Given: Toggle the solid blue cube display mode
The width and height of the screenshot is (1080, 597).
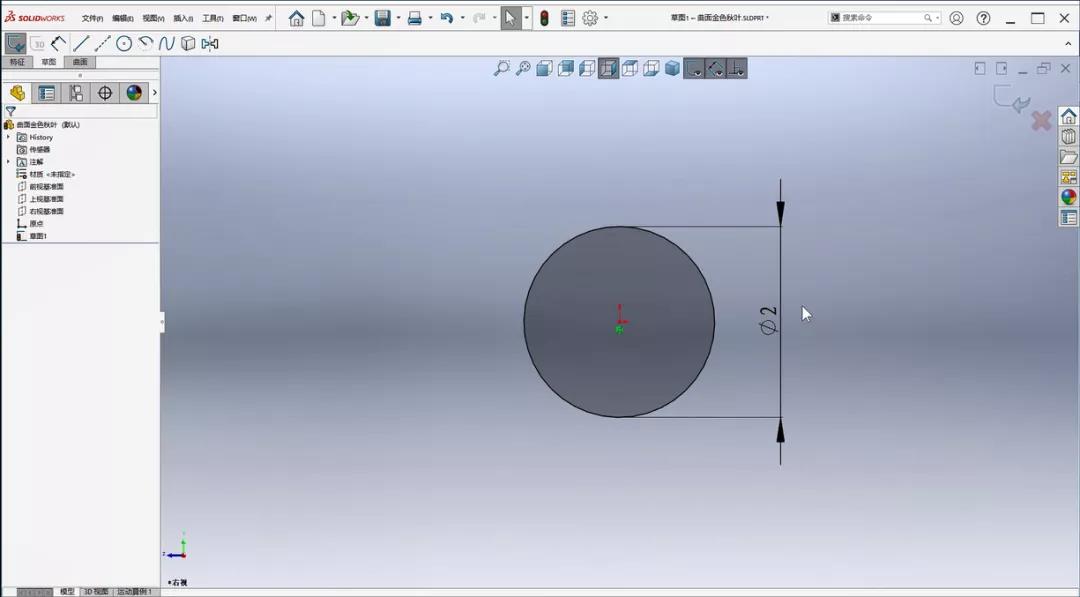Looking at the screenshot, I should tap(673, 68).
